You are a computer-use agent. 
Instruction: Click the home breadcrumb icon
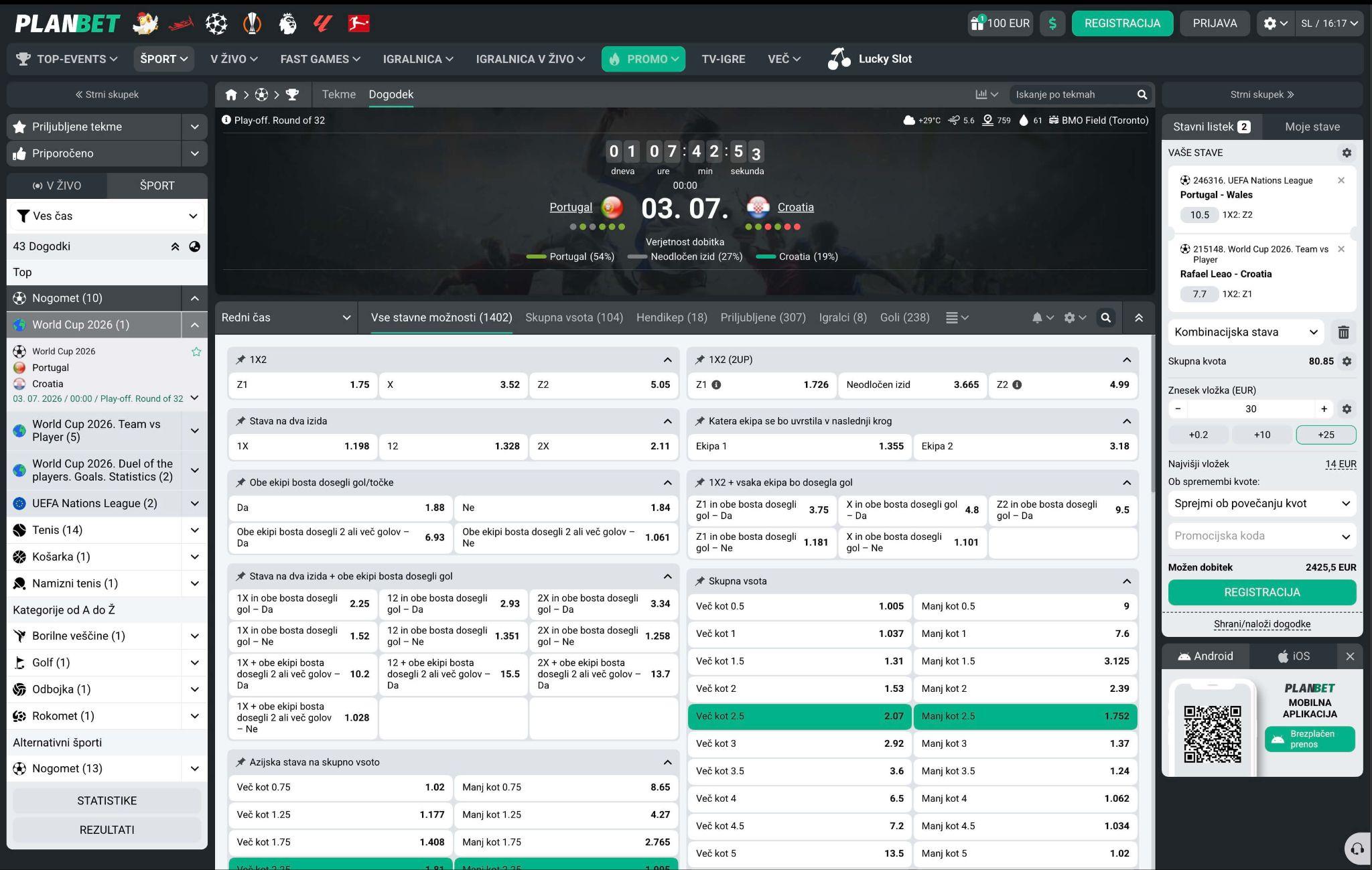[x=231, y=94]
